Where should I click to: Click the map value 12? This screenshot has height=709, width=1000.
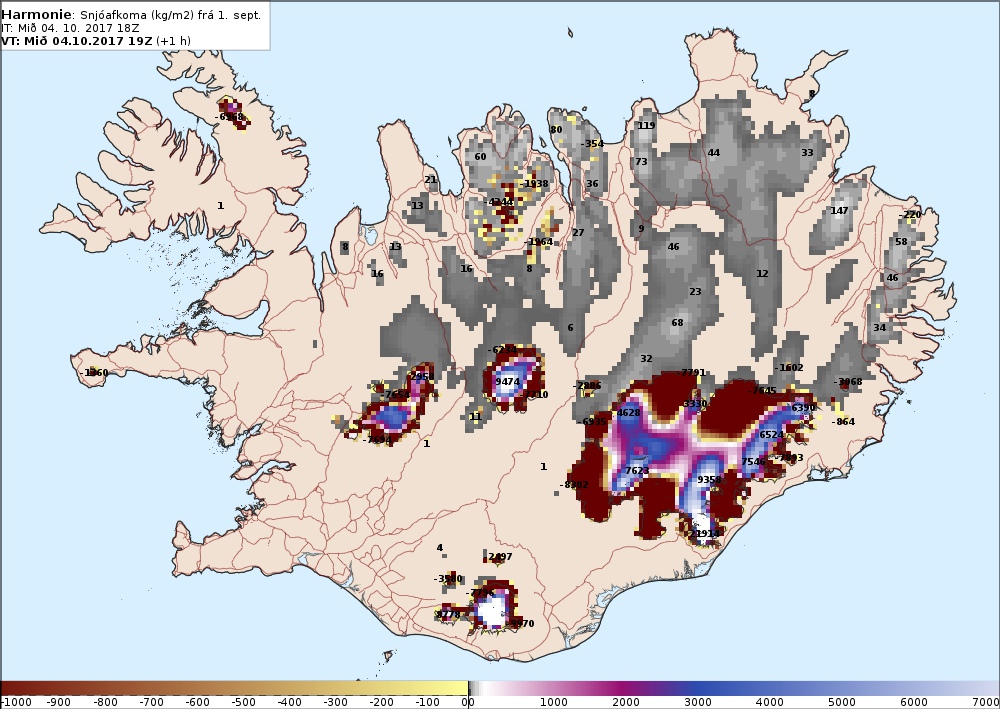(763, 274)
